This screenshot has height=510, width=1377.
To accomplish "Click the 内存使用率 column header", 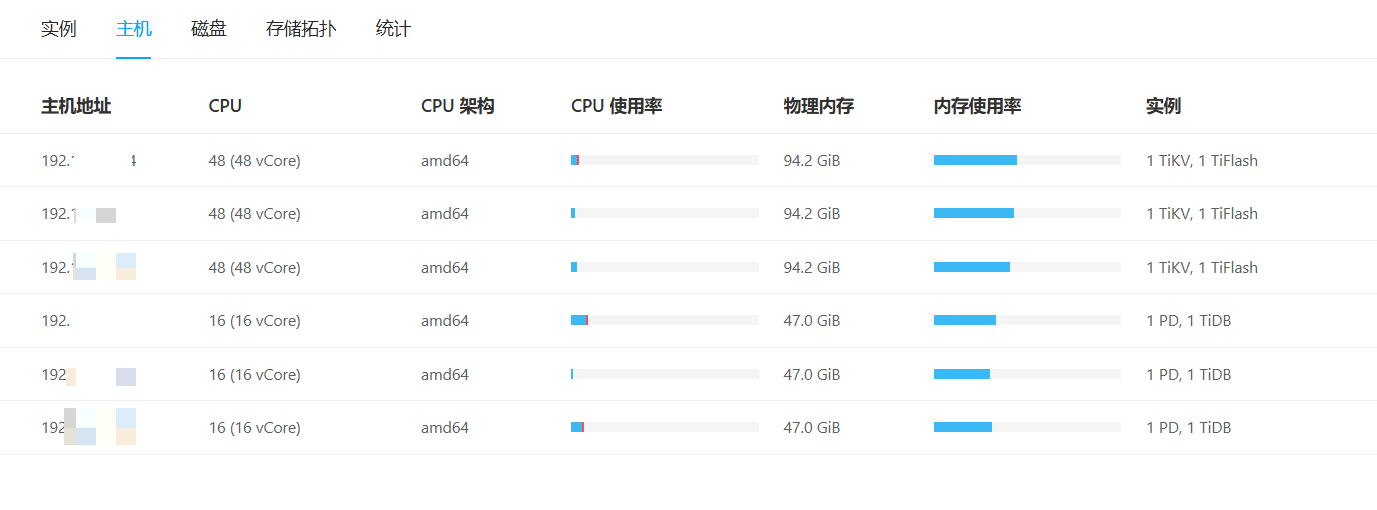I will coord(977,106).
